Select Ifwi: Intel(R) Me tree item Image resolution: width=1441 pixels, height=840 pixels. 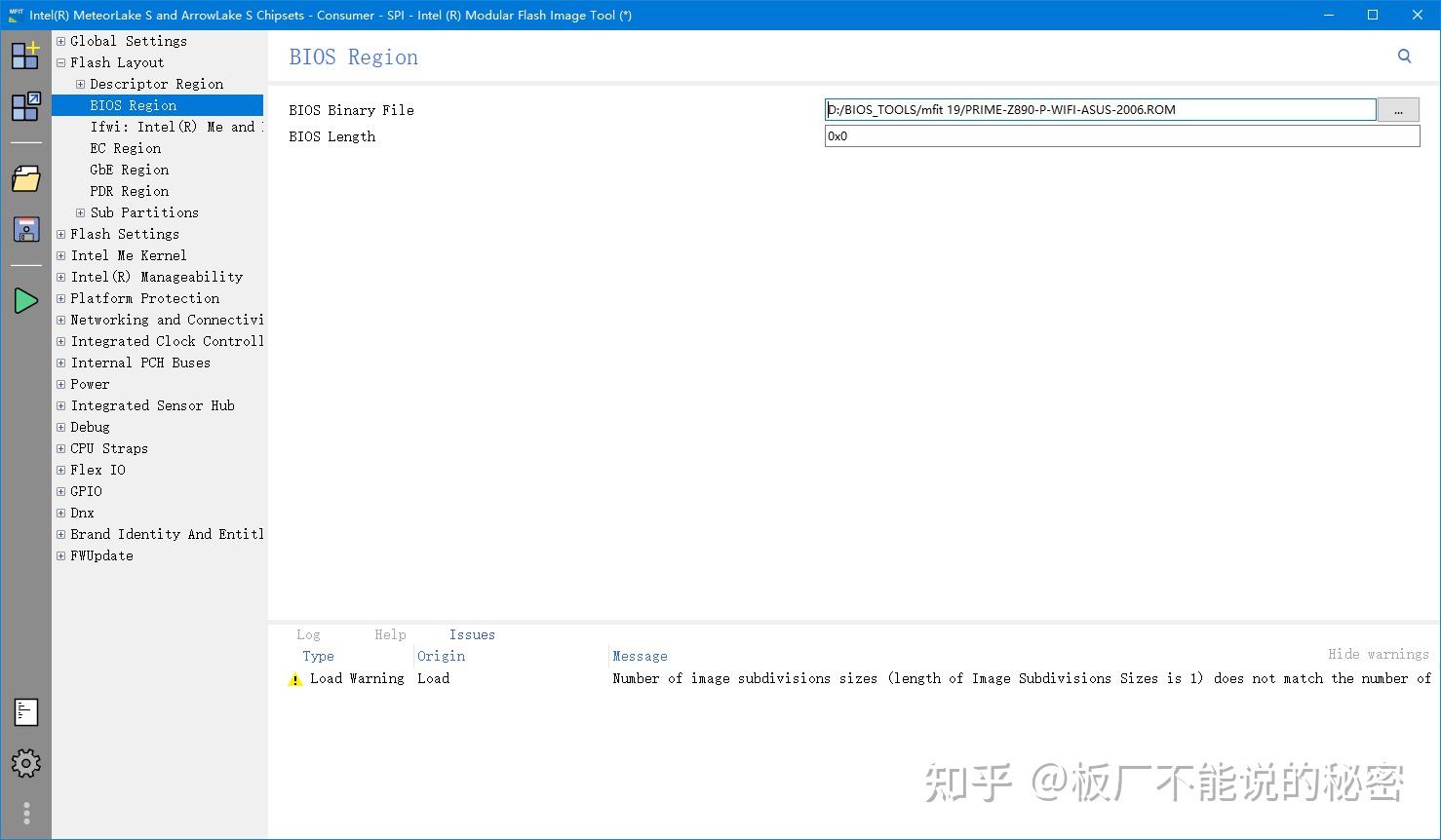point(175,127)
